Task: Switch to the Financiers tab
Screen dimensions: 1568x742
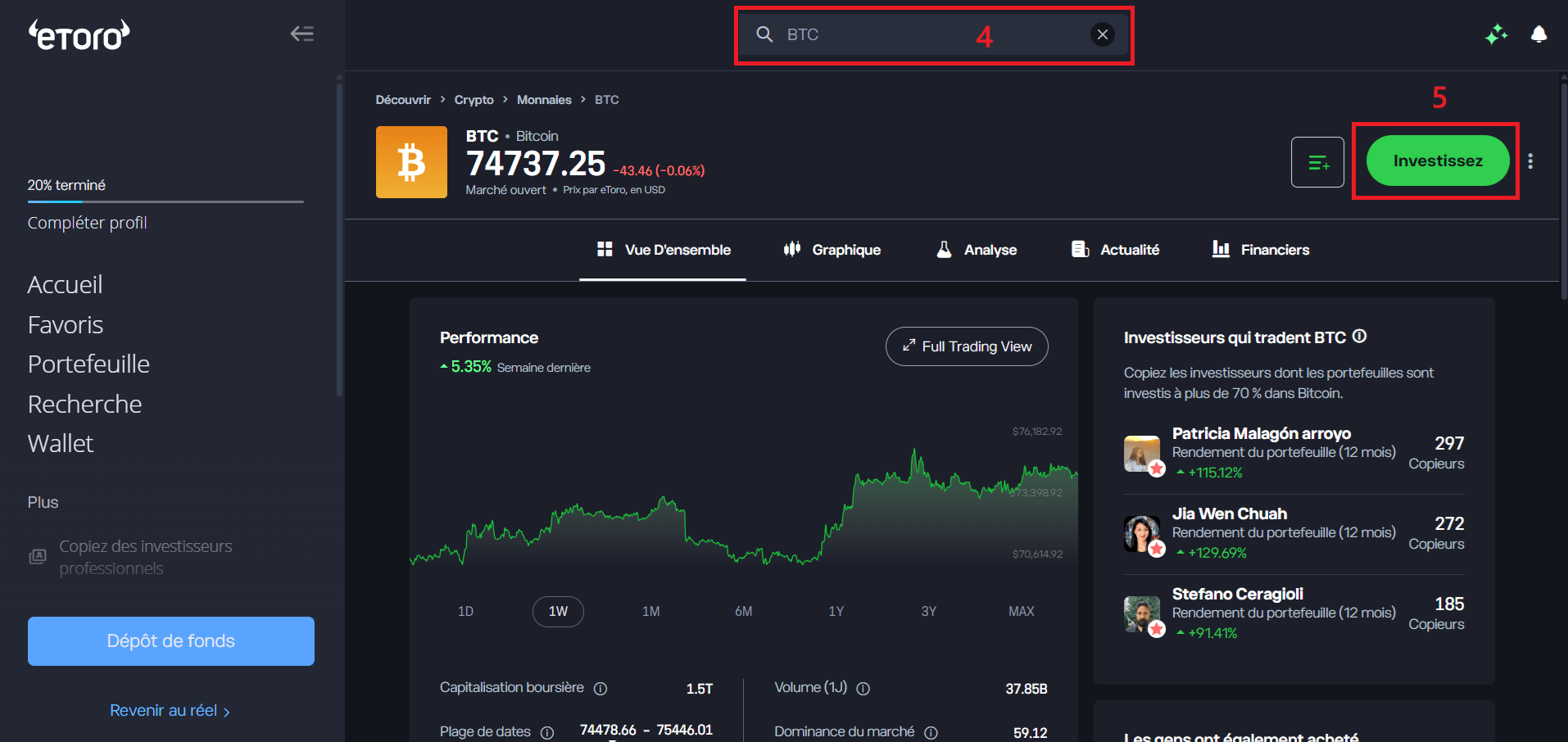Action: (1261, 250)
